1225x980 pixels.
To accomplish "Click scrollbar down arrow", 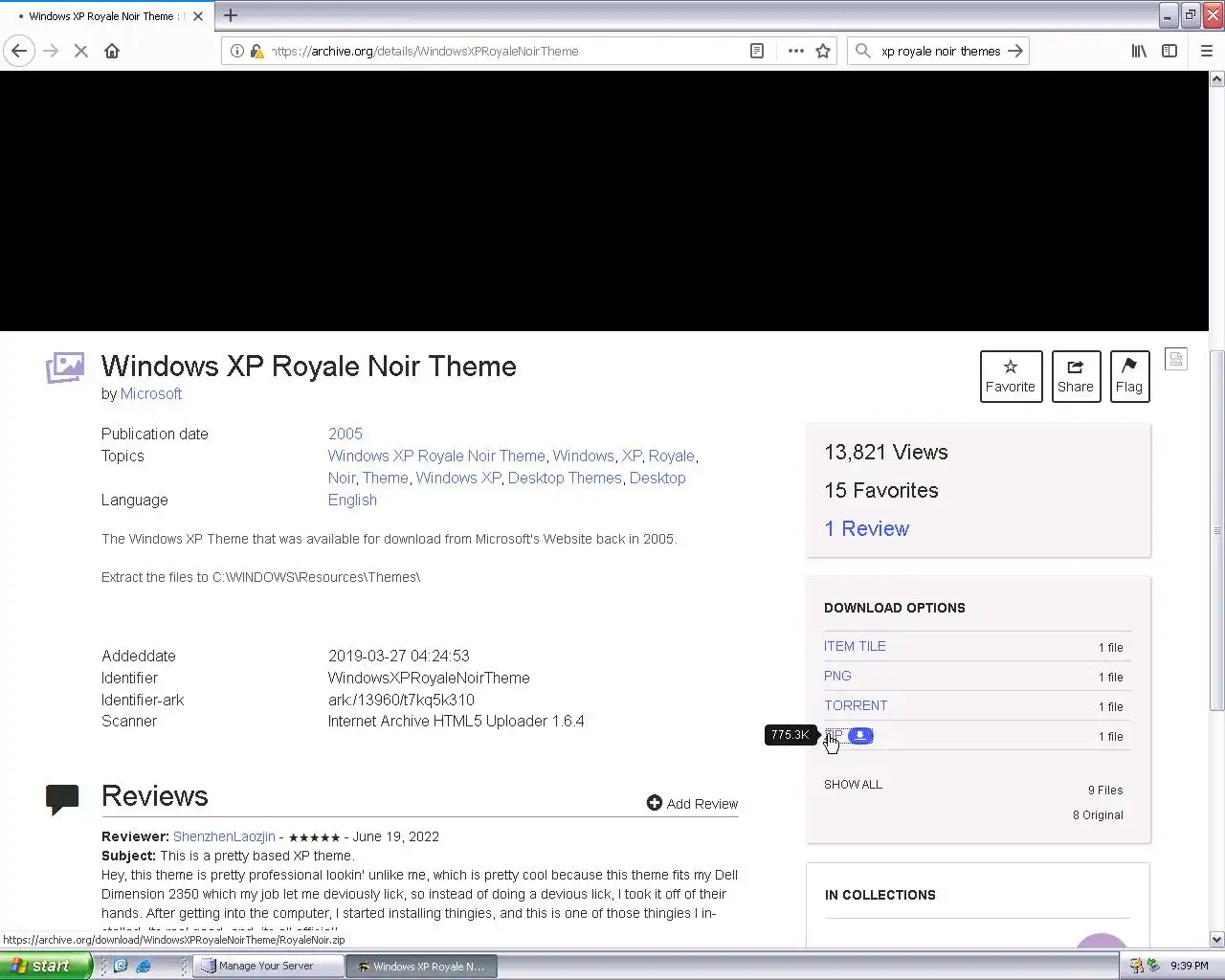I will tap(1217, 940).
